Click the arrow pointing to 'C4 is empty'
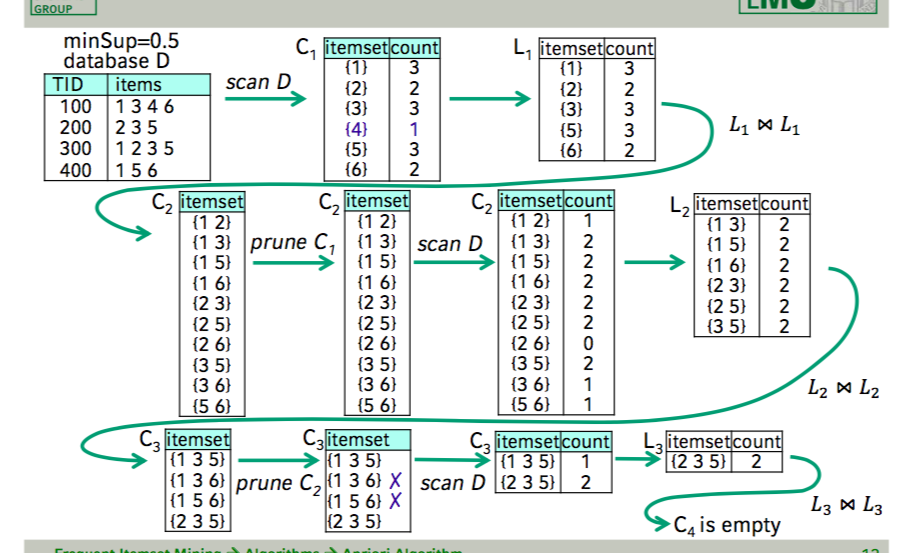The height and width of the screenshot is (553, 910). (655, 521)
